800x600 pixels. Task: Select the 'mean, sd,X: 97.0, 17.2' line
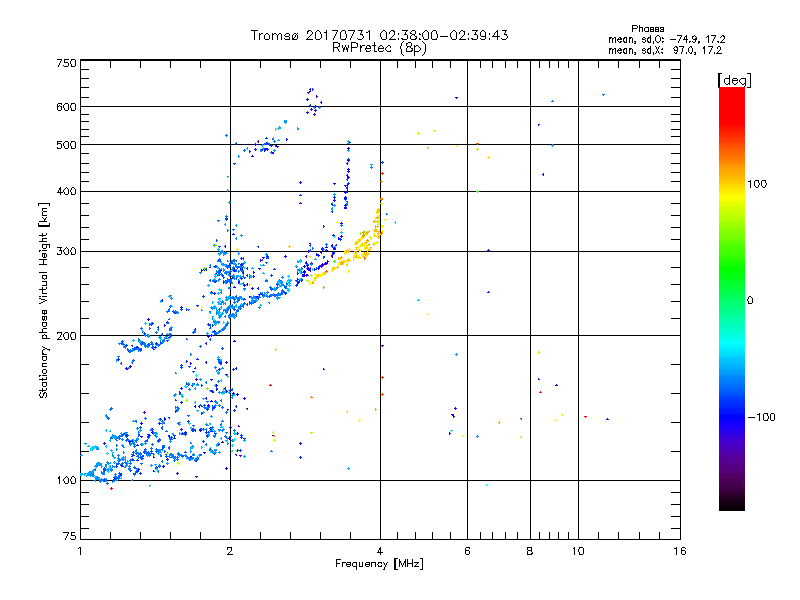(x=665, y=50)
